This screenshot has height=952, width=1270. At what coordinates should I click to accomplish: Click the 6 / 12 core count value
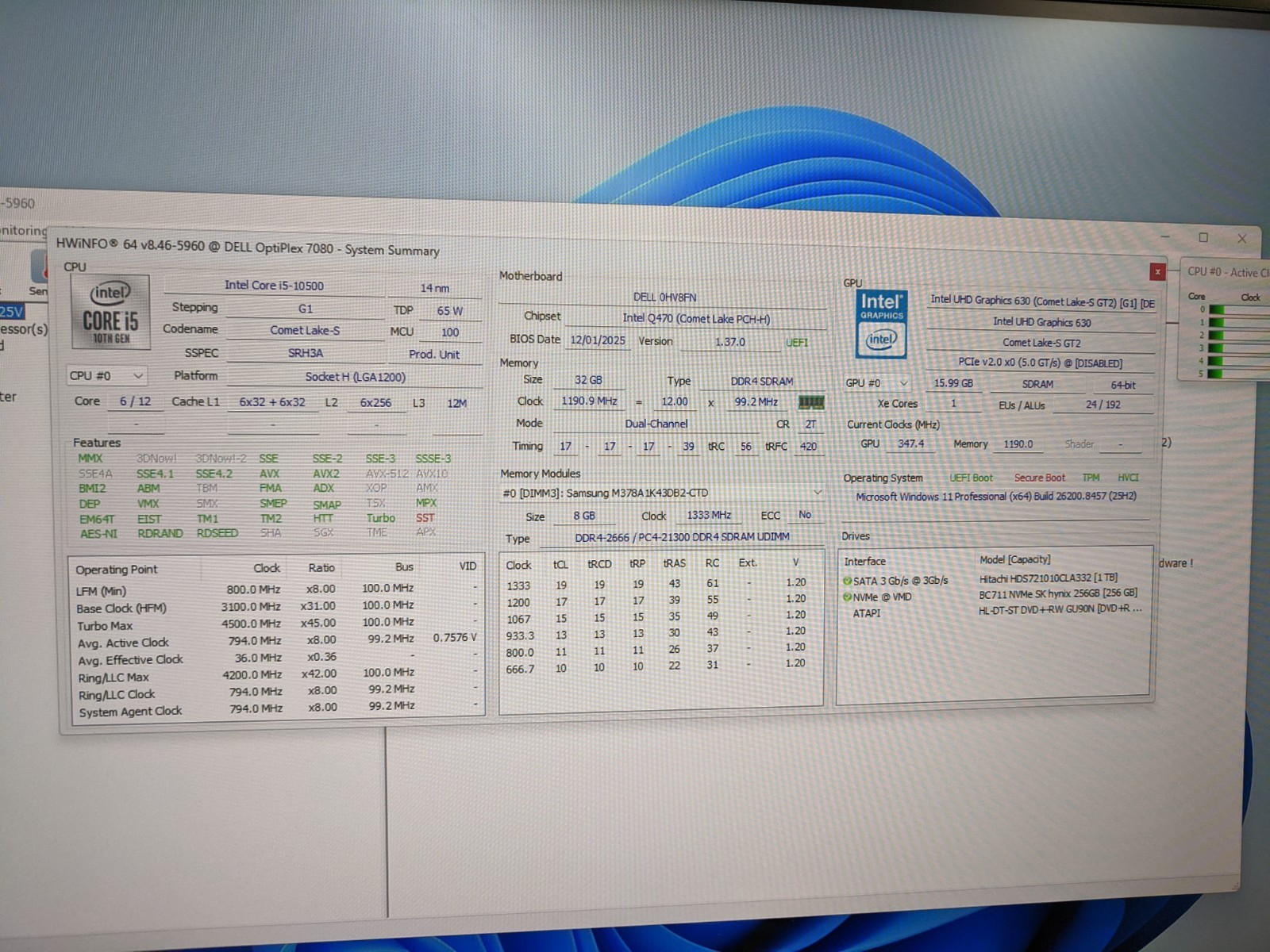tap(135, 401)
